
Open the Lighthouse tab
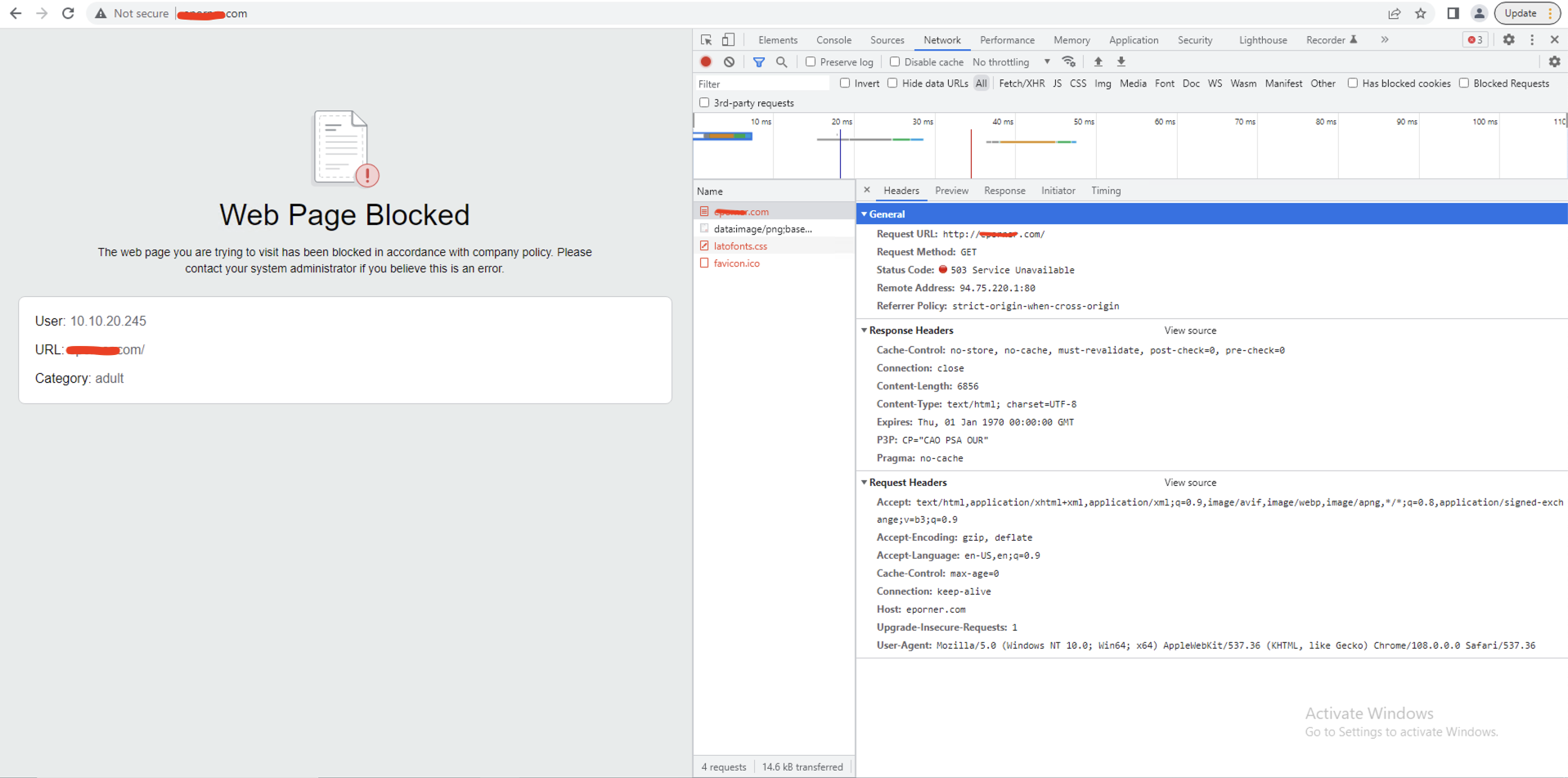coord(1263,40)
